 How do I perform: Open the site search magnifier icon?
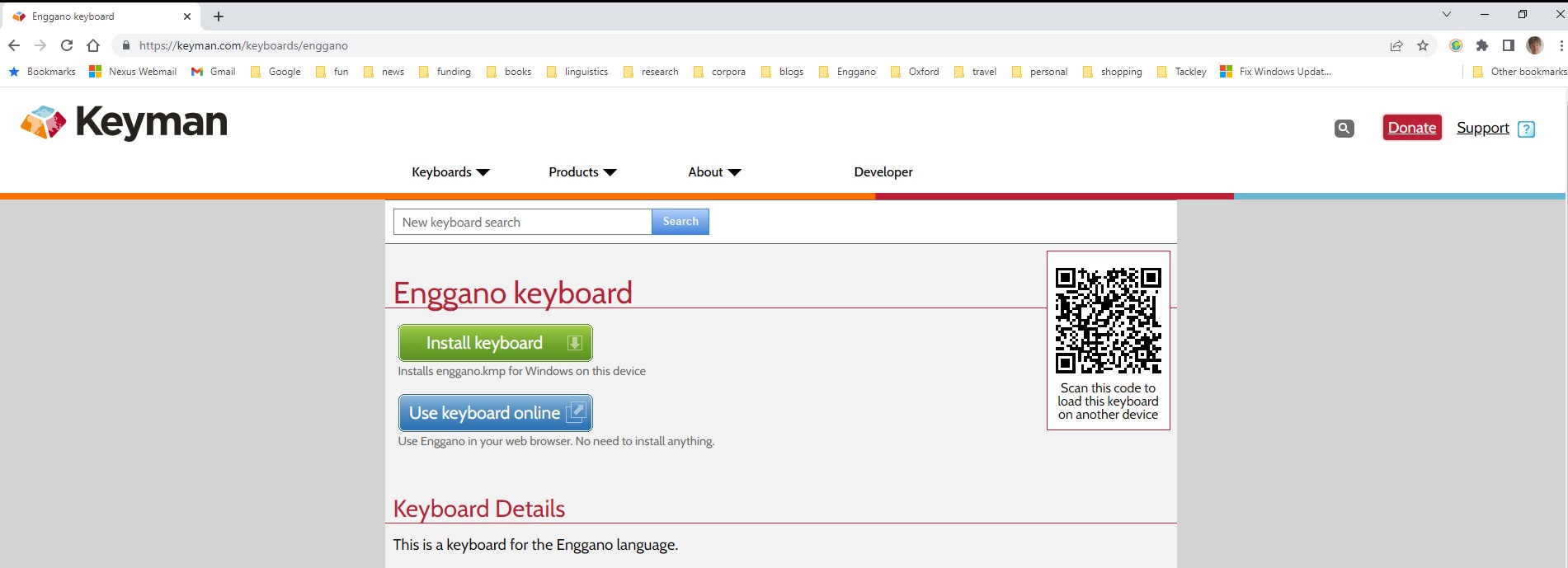1344,129
